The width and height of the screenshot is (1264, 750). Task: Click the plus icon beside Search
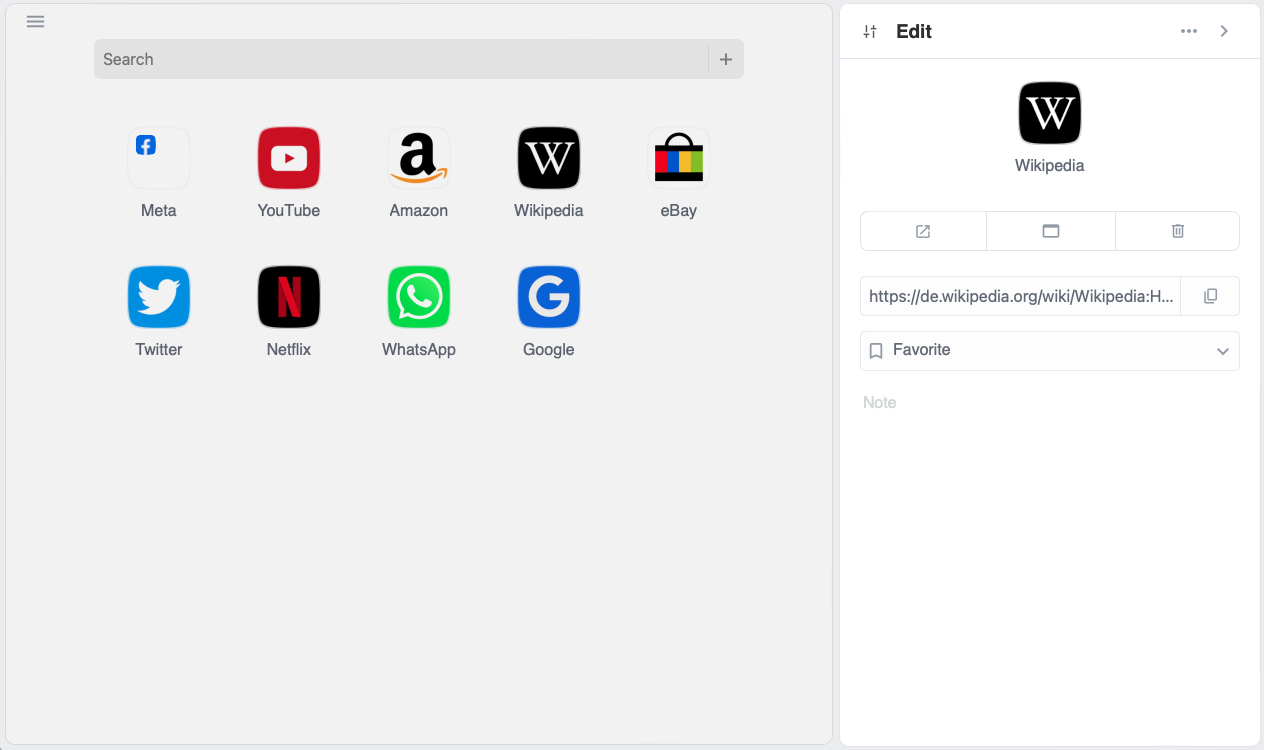726,59
